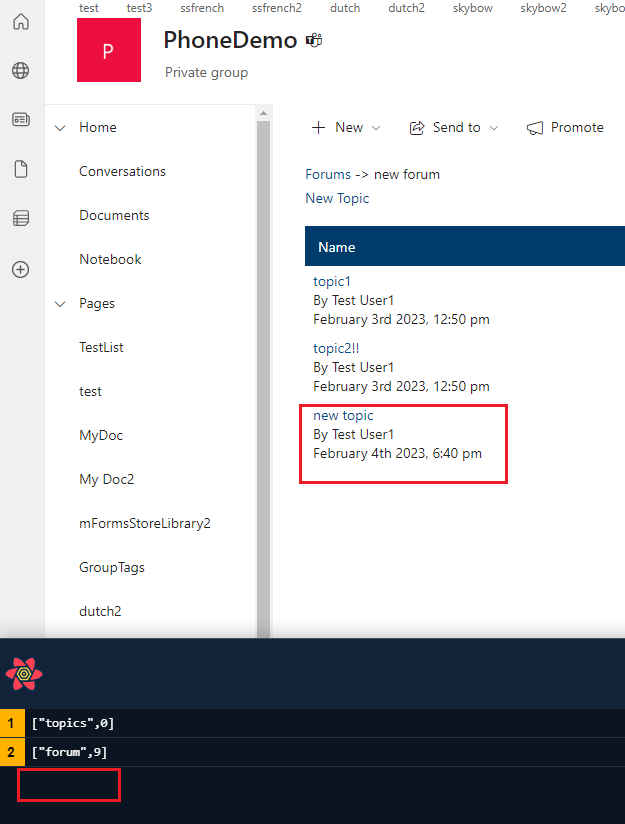The height and width of the screenshot is (824, 625).
Task: Select the ["topics",0] query row
Action: pos(73,723)
